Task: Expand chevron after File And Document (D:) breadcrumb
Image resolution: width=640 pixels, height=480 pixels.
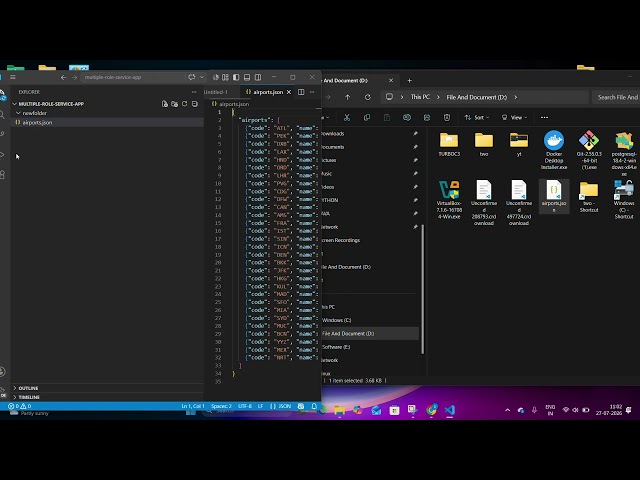Action: tap(516, 97)
